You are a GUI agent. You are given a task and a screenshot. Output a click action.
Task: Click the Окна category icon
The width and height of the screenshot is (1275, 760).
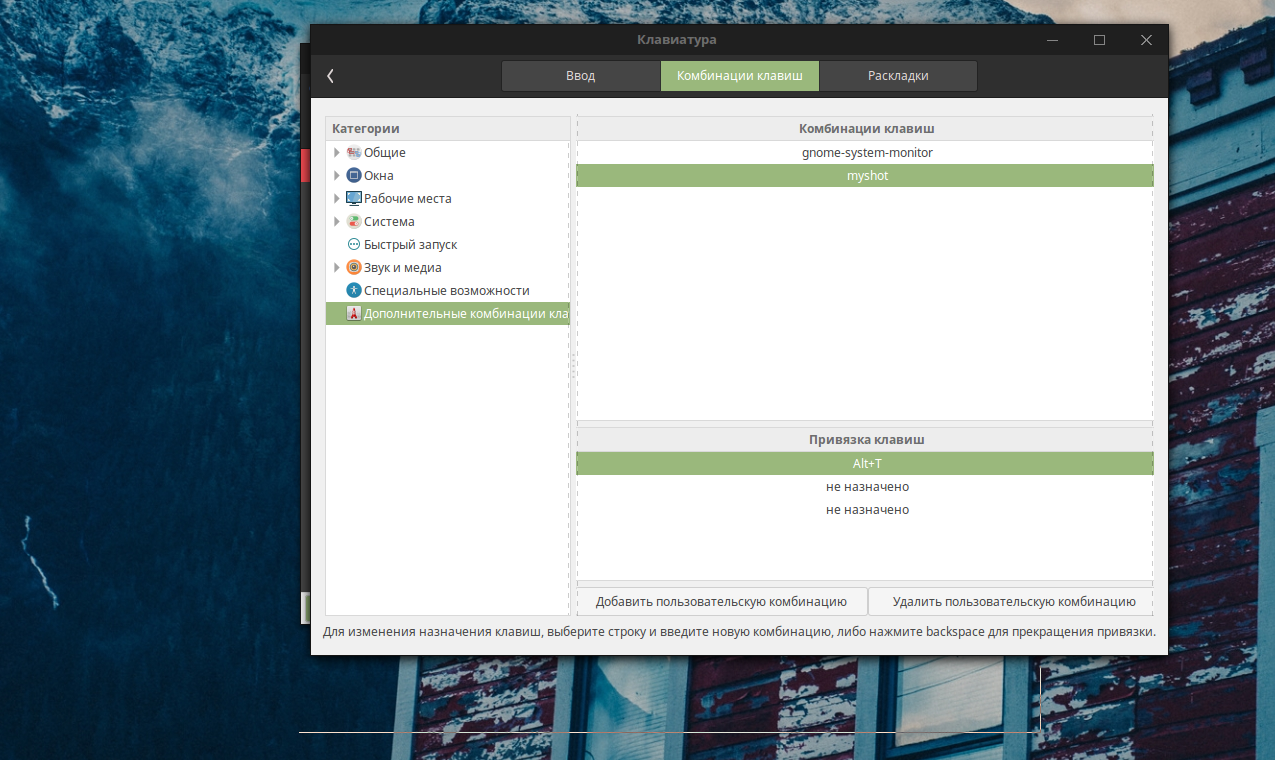click(x=354, y=176)
